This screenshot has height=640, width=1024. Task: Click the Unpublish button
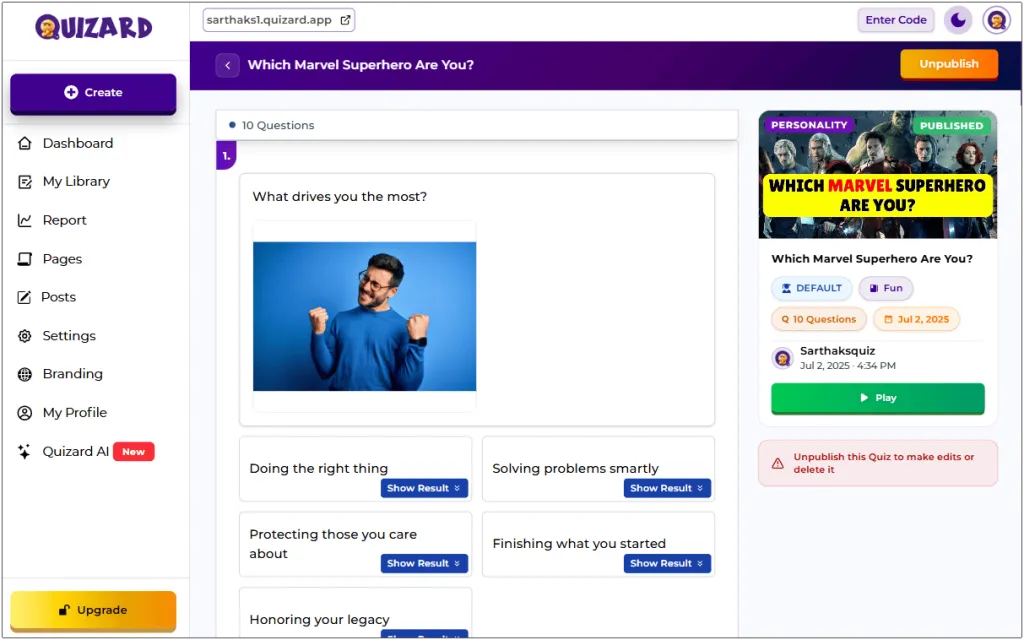click(x=949, y=64)
